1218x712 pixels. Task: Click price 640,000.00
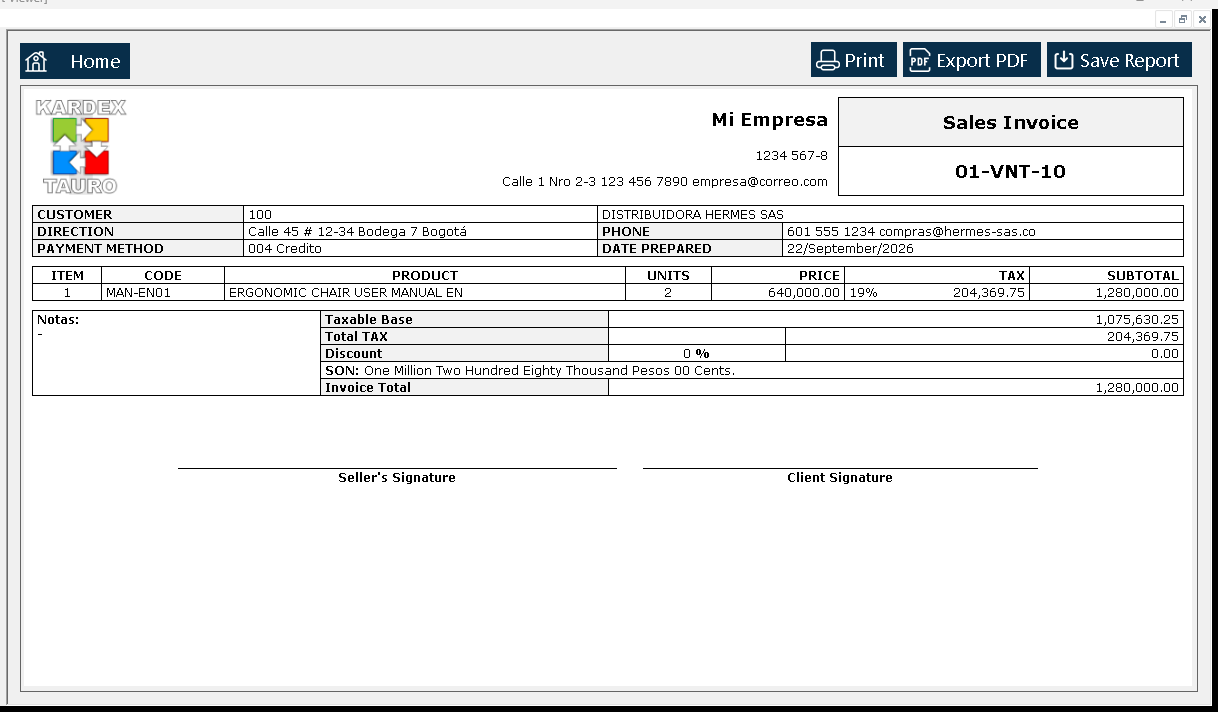(804, 293)
